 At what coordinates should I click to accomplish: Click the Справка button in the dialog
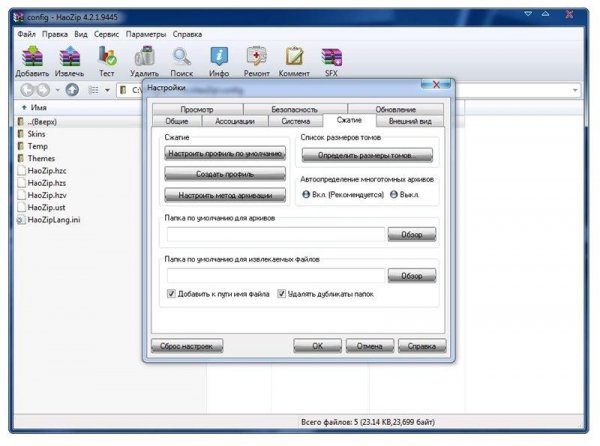tap(422, 346)
